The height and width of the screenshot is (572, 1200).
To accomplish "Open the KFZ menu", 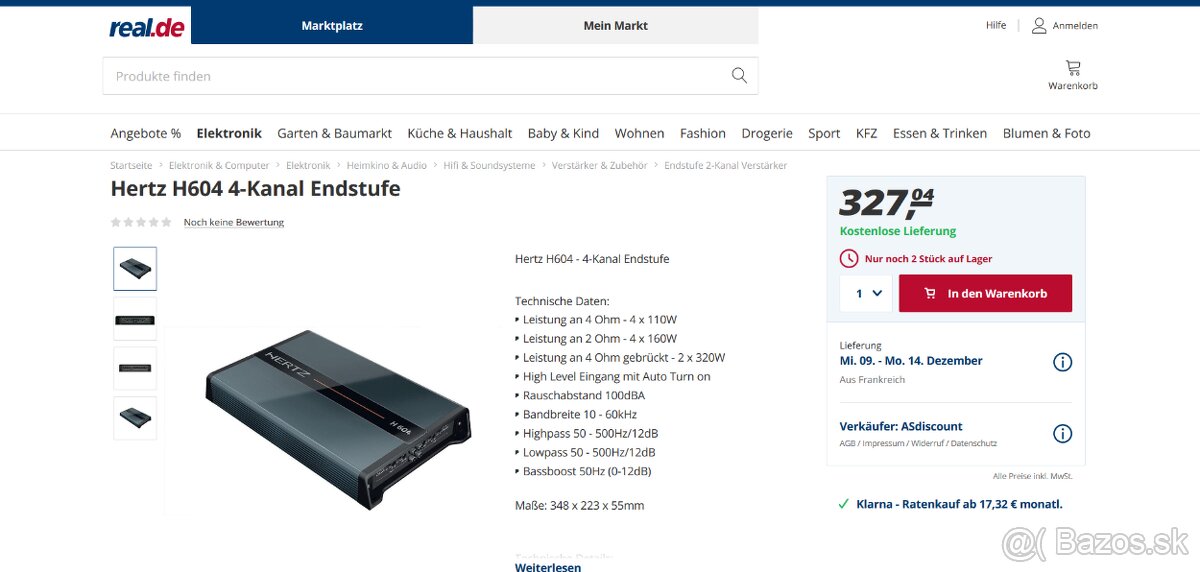I will (866, 133).
